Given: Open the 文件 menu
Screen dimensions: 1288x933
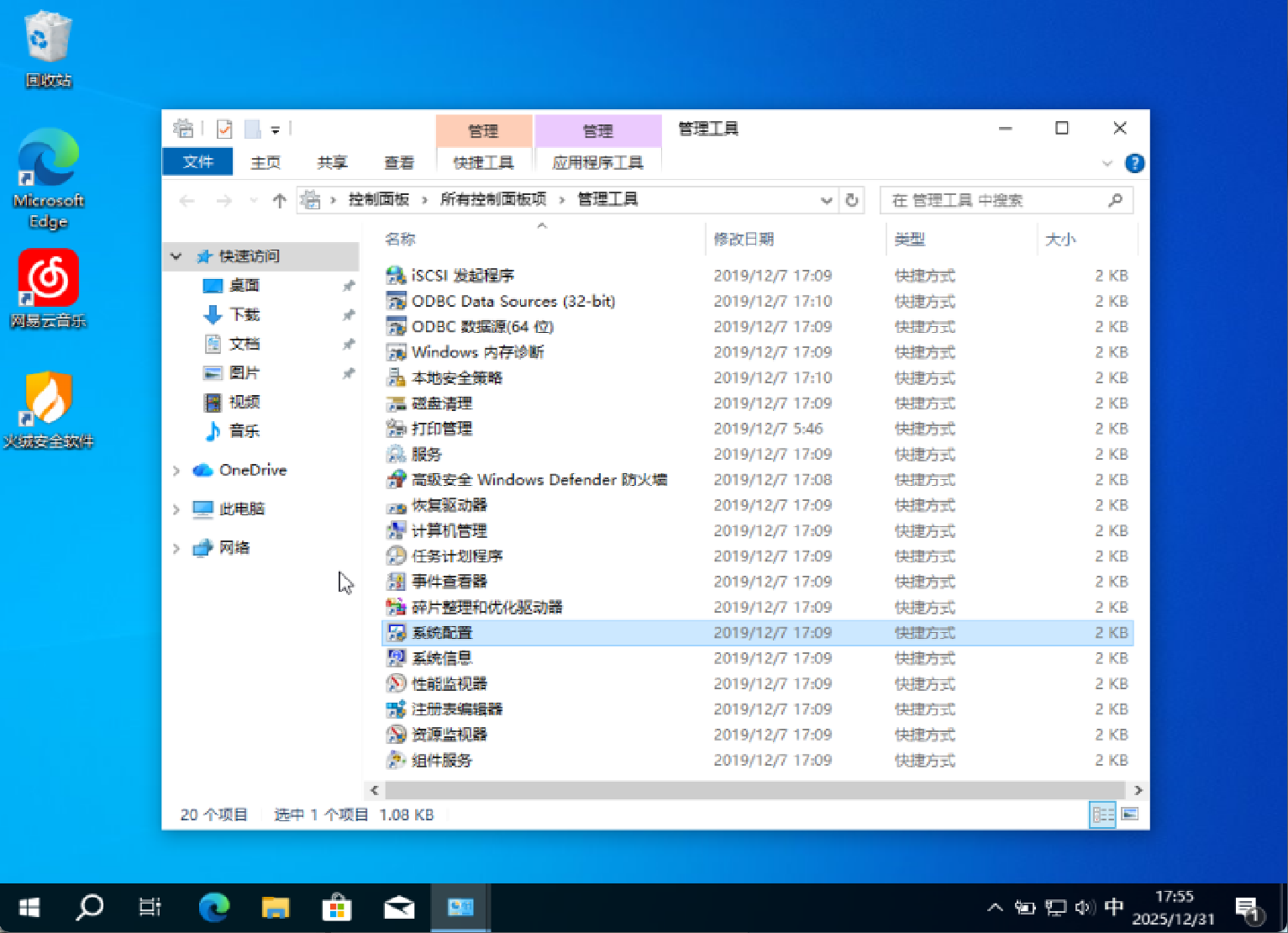Looking at the screenshot, I should [198, 161].
